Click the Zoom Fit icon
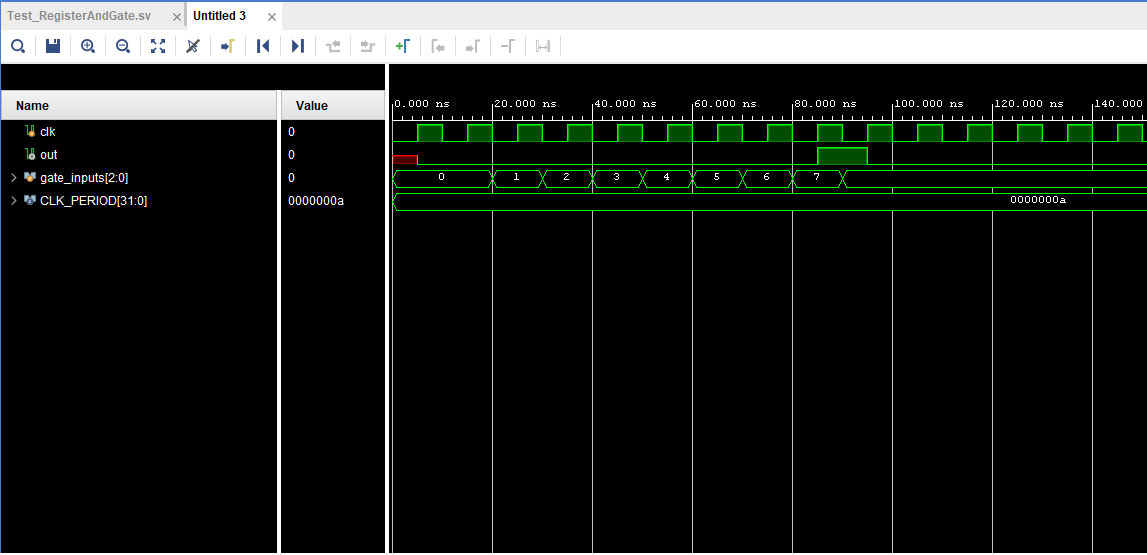Viewport: 1147px width, 555px height. tap(158, 47)
